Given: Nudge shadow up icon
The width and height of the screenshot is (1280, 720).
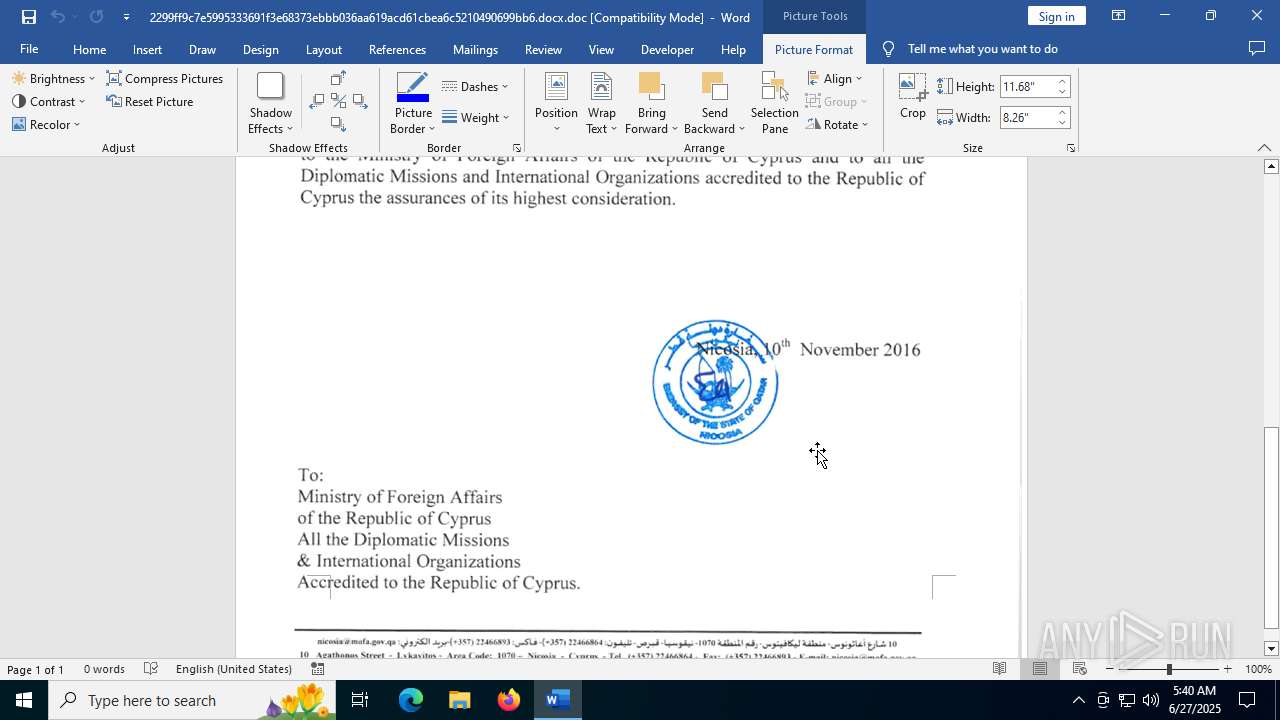Looking at the screenshot, I should click(338, 78).
